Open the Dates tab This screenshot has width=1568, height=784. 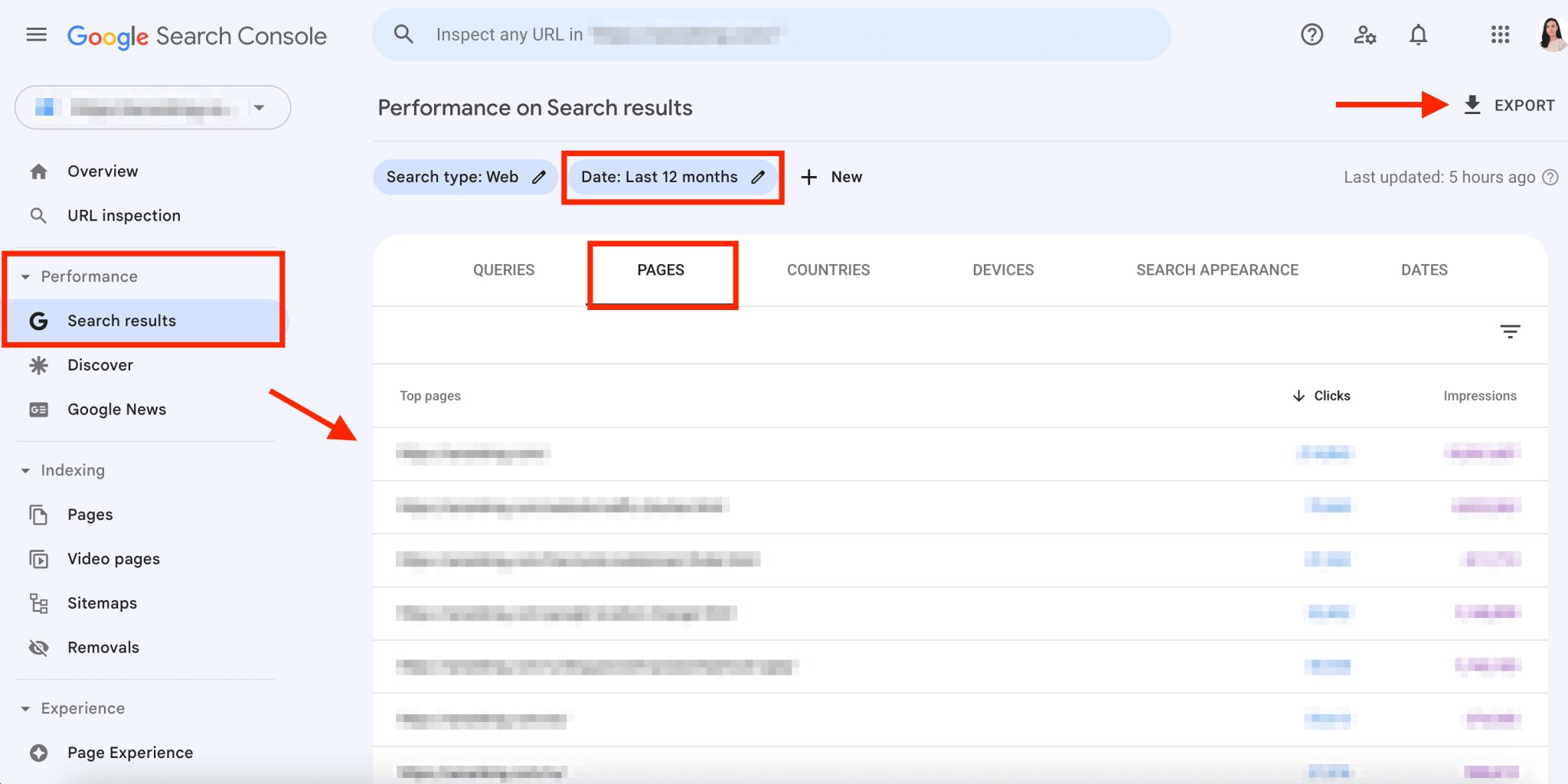pyautogui.click(x=1424, y=270)
